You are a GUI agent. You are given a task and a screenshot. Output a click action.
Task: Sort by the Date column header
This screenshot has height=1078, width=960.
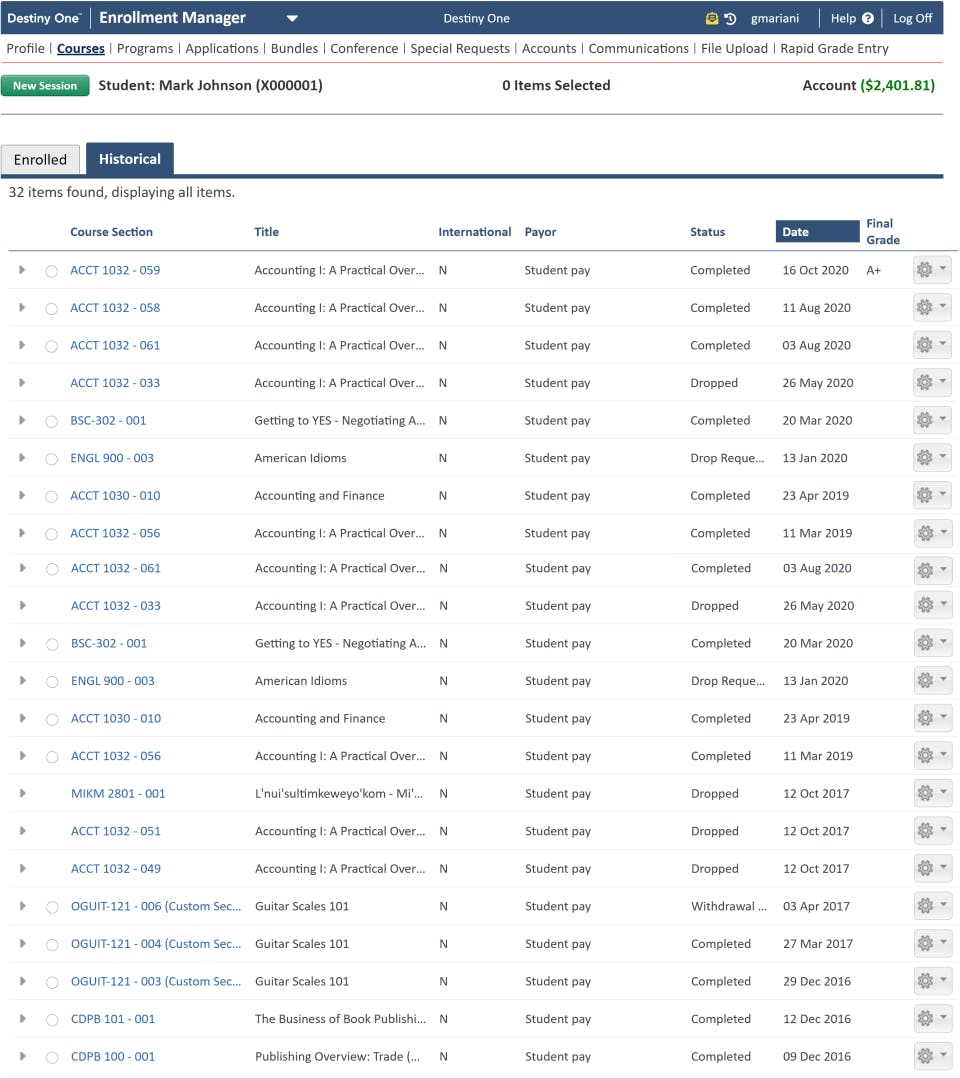pyautogui.click(x=817, y=232)
